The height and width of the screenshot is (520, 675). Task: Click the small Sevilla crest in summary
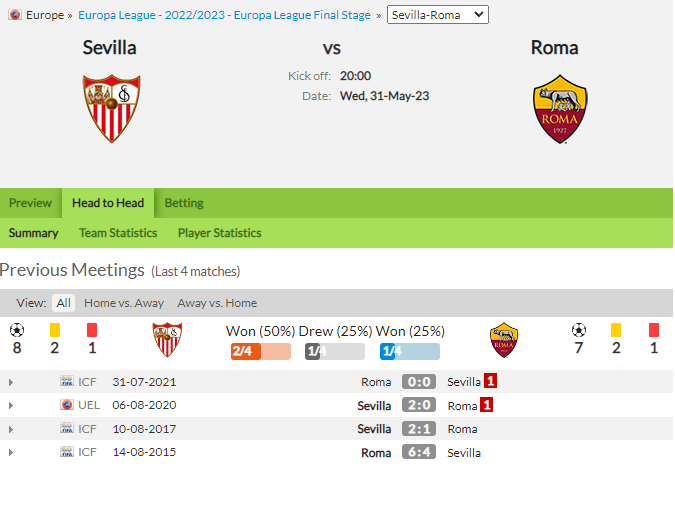click(167, 340)
